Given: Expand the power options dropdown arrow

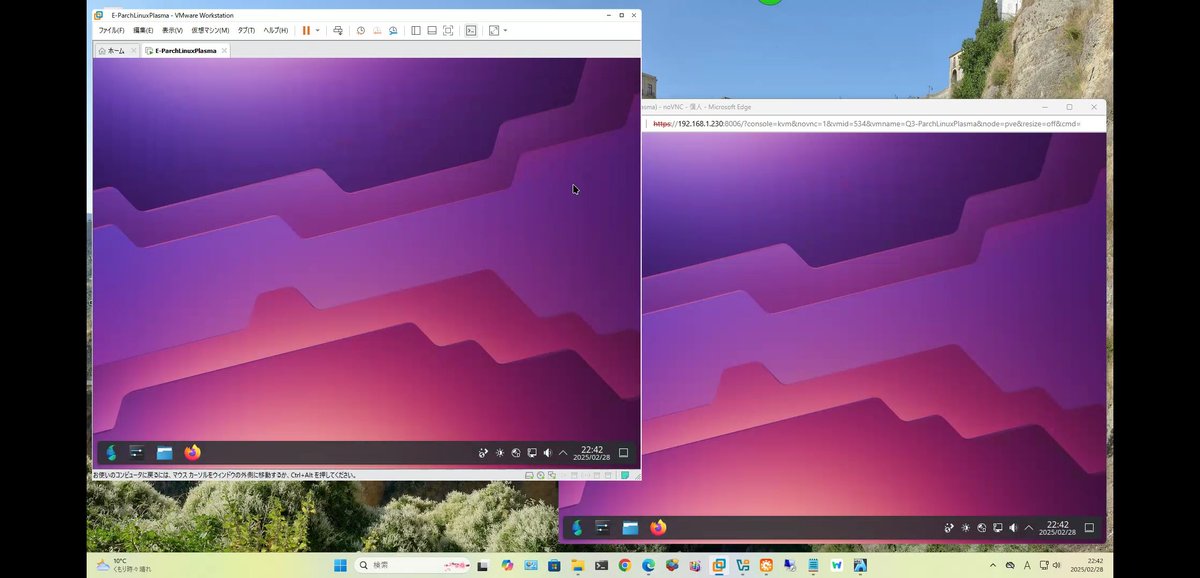Looking at the screenshot, I should click(x=318, y=31).
